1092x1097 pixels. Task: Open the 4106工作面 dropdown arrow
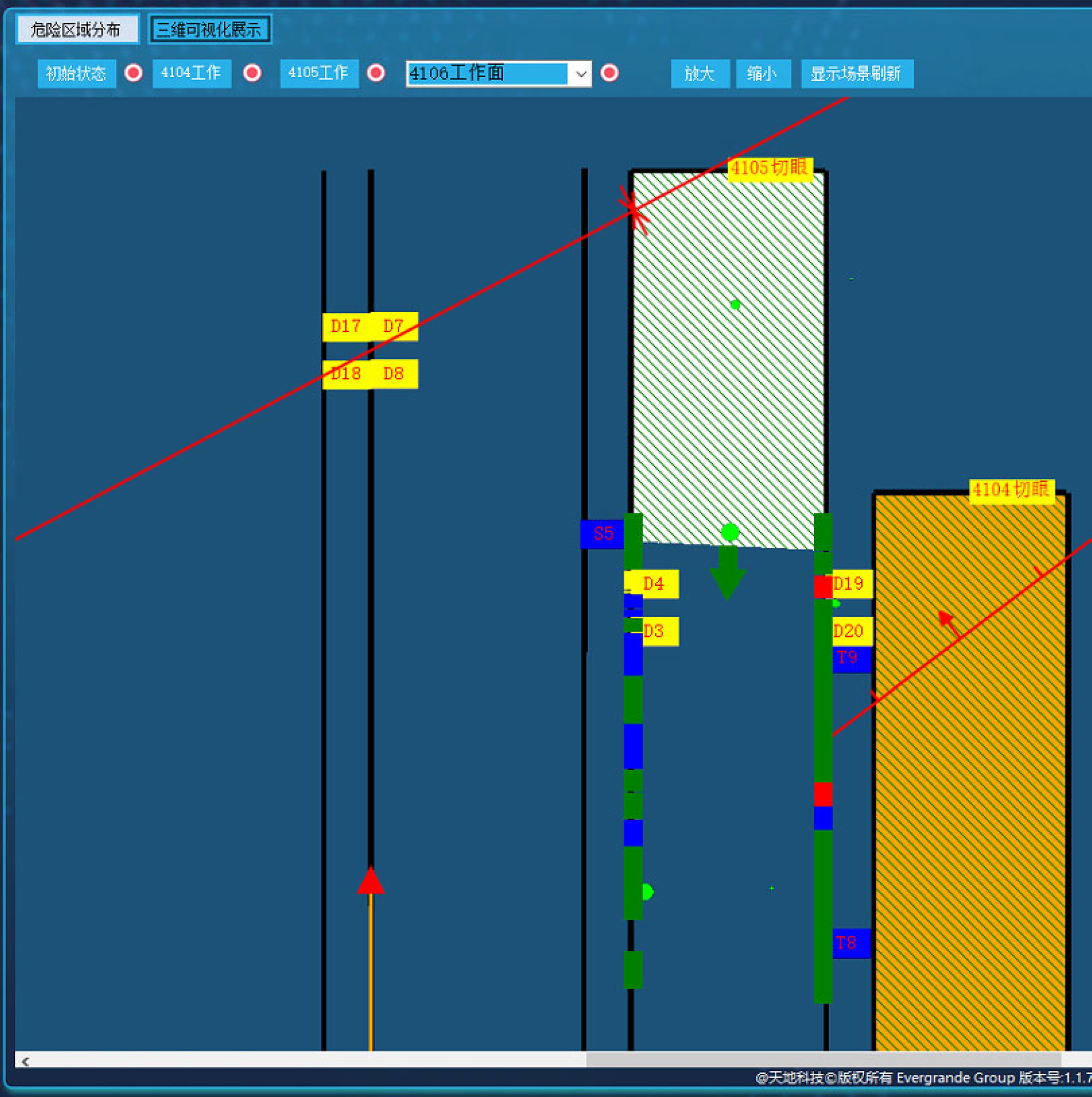point(581,74)
